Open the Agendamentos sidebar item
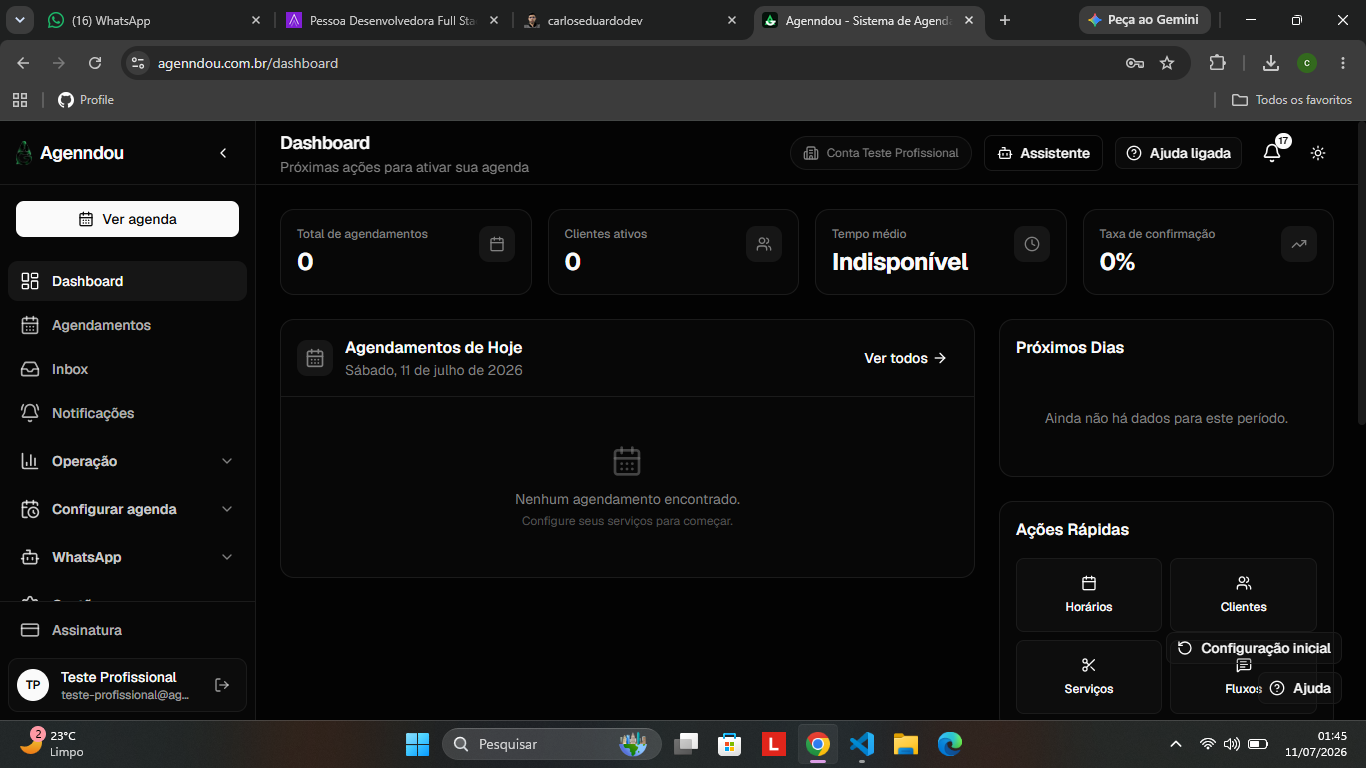Screen dimensions: 1366x768 pyautogui.click(x=127, y=325)
